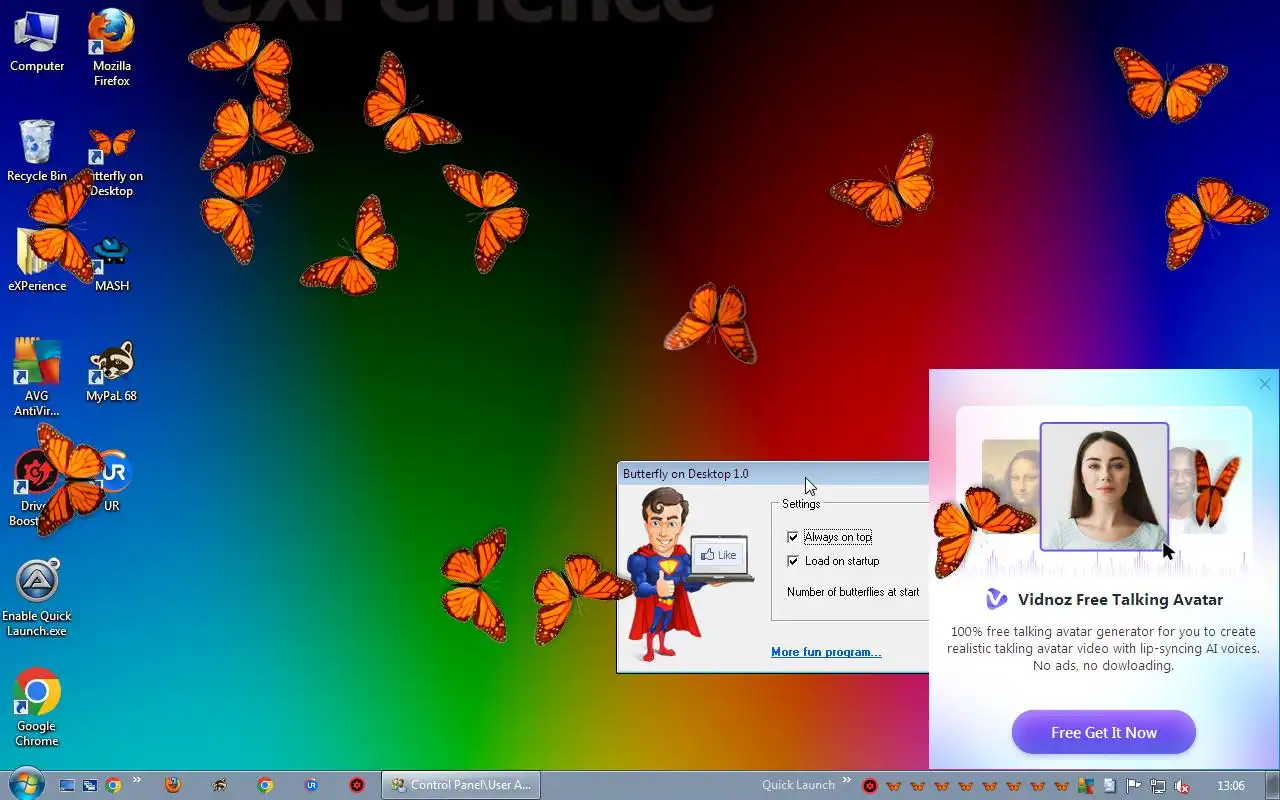The height and width of the screenshot is (800, 1280).
Task: Open the pinned MyPal raccoon taskbar icon
Action: 219,785
